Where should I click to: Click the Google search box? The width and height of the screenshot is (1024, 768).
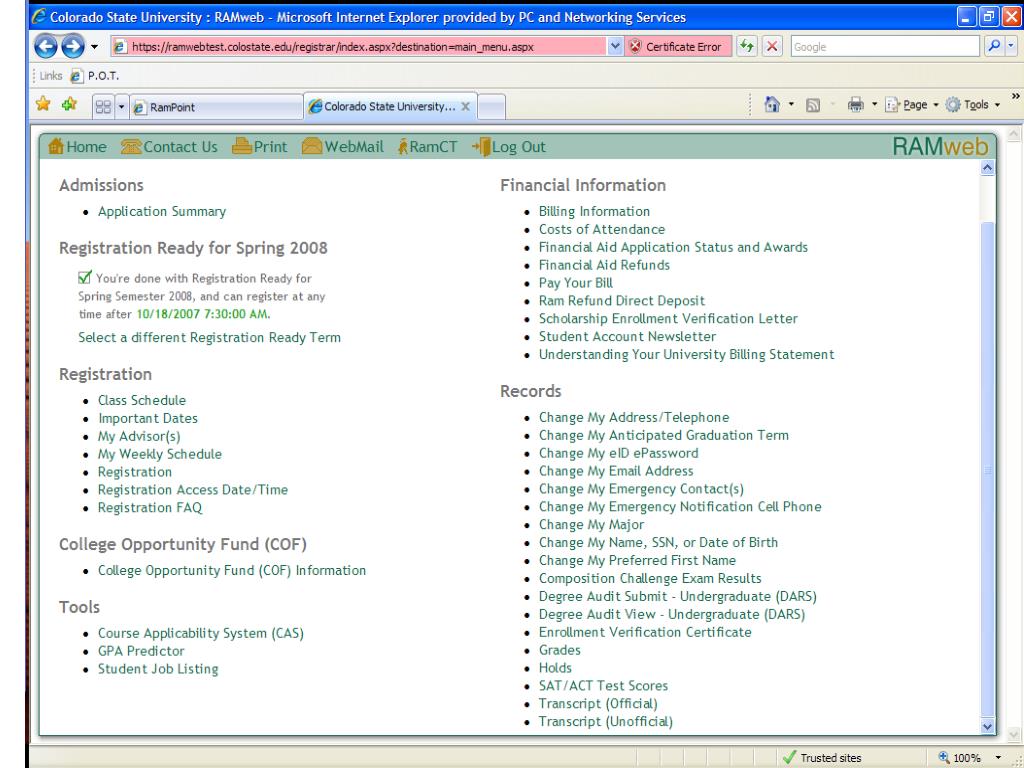[x=885, y=46]
